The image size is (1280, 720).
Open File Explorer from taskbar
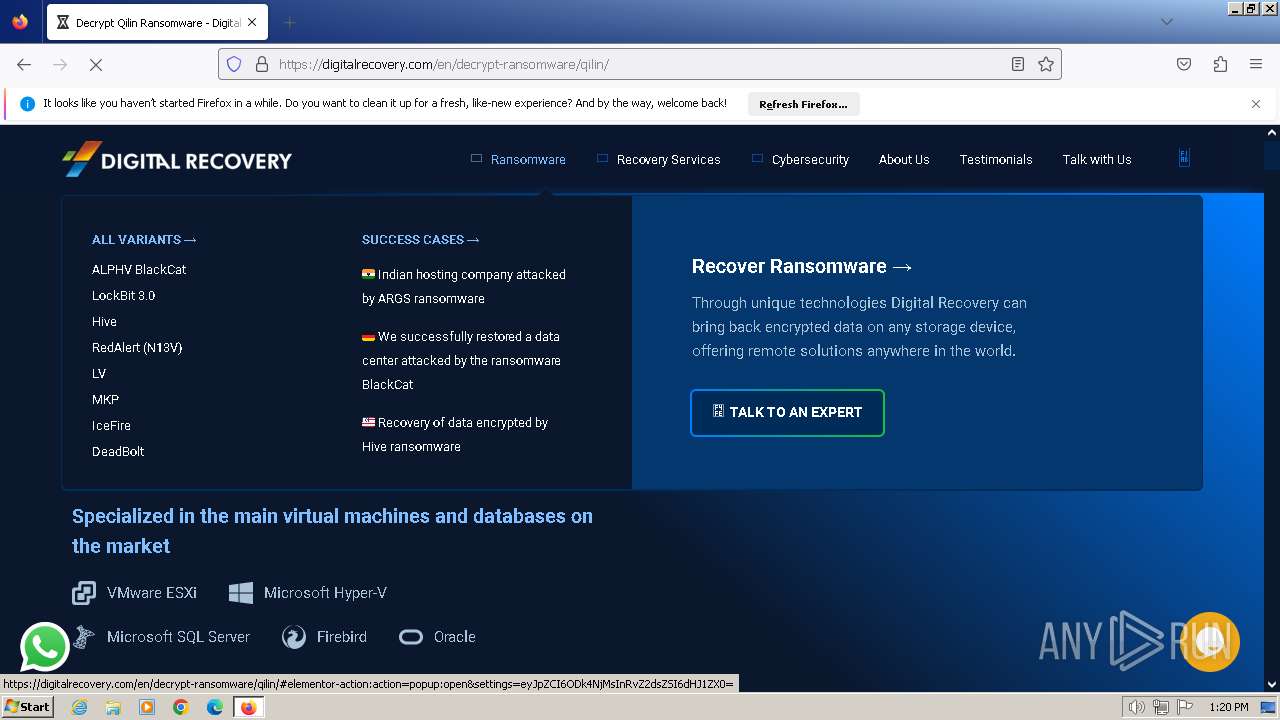113,707
